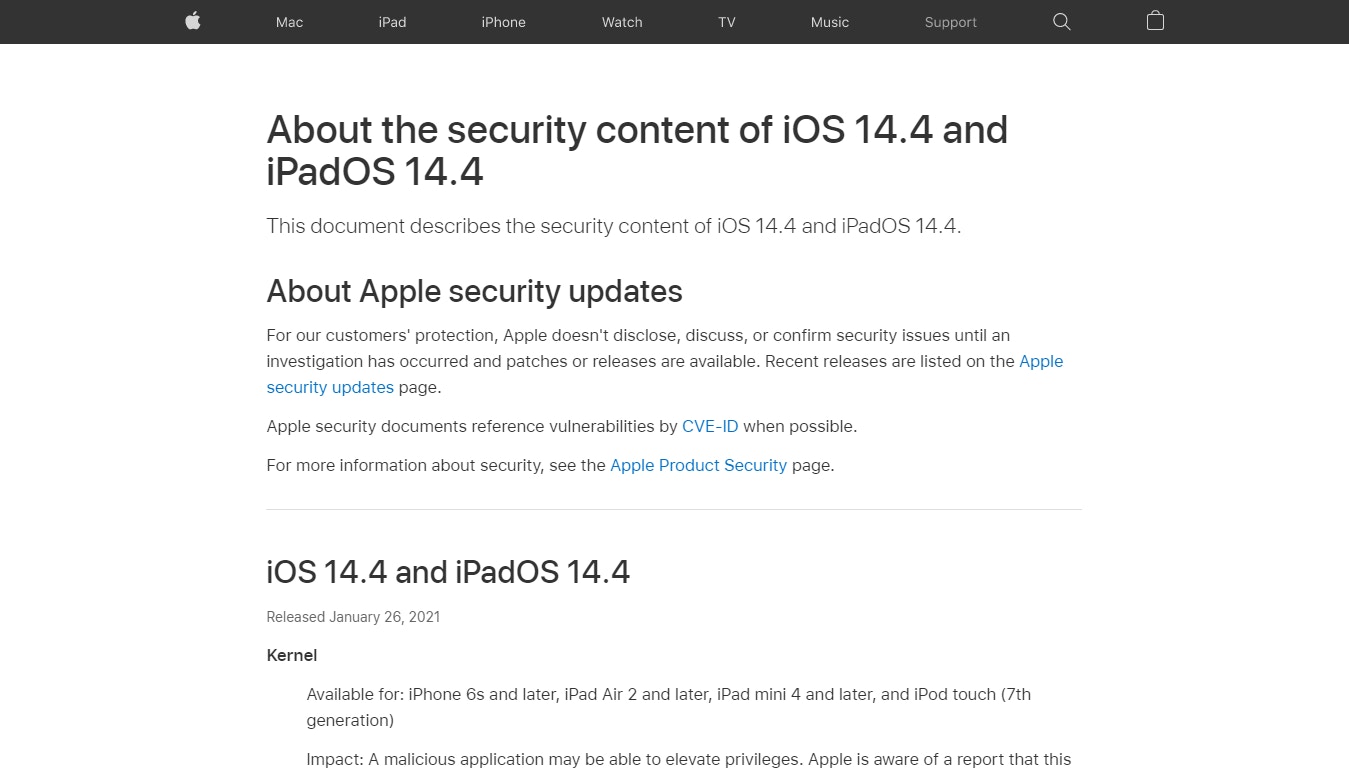Navigate to the Watch section
Screen dimensions: 1349x768
pyautogui.click(x=621, y=22)
